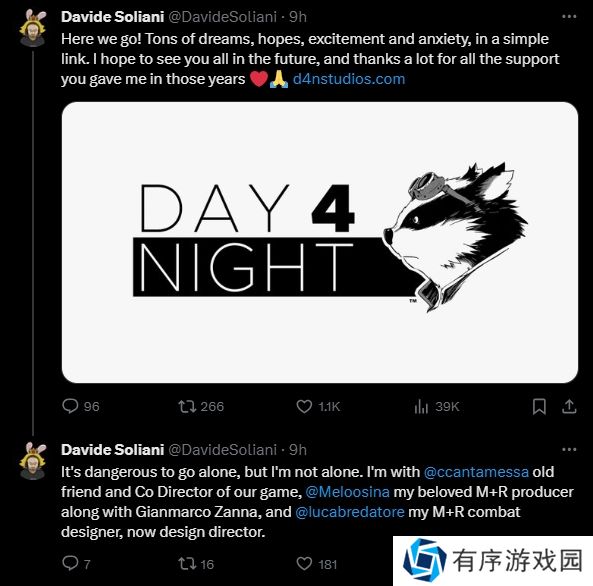Image resolution: width=593 pixels, height=586 pixels.
Task: Open more options menu on first tweet
Action: click(569, 17)
